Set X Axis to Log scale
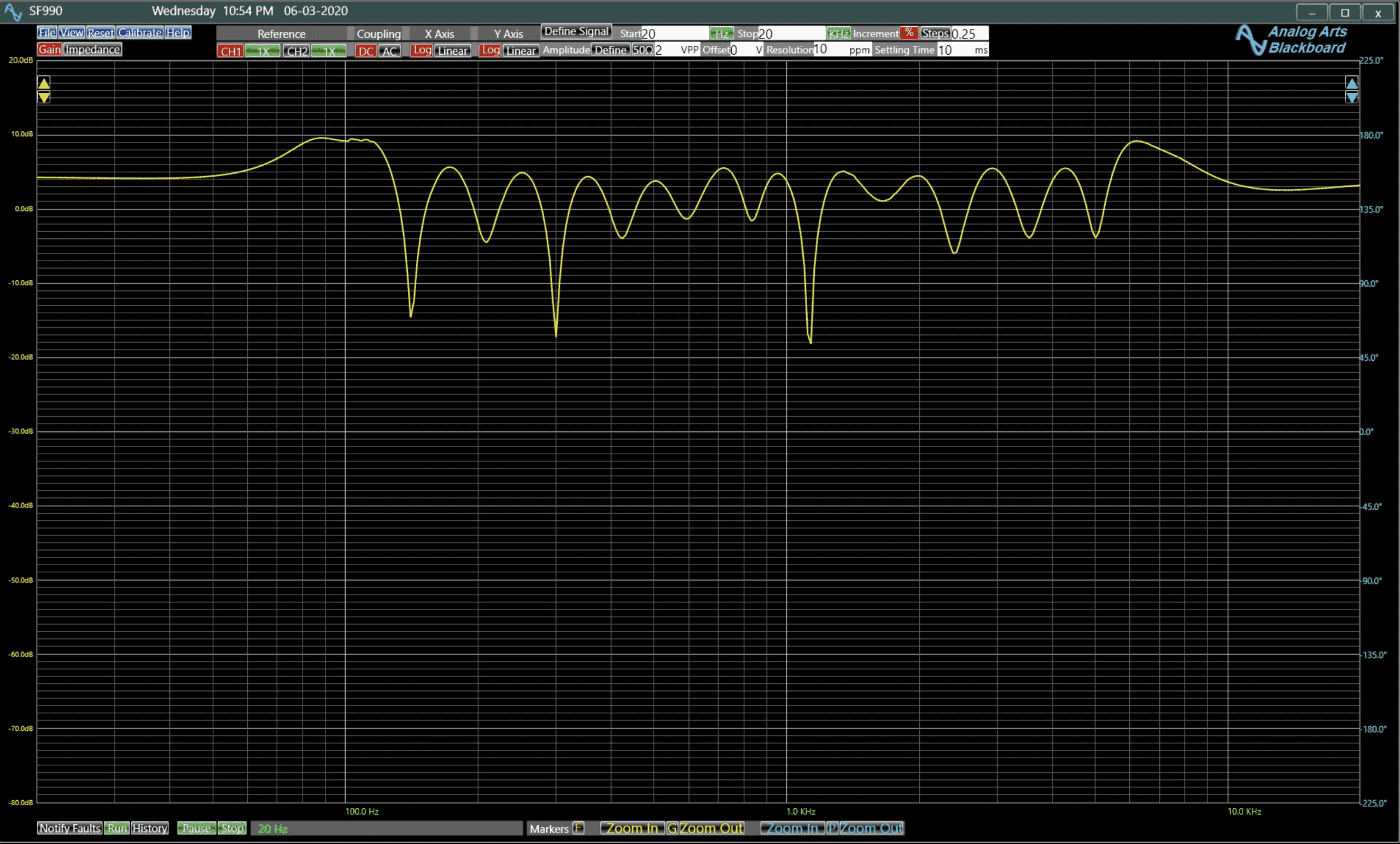The width and height of the screenshot is (1400, 844). pos(422,50)
